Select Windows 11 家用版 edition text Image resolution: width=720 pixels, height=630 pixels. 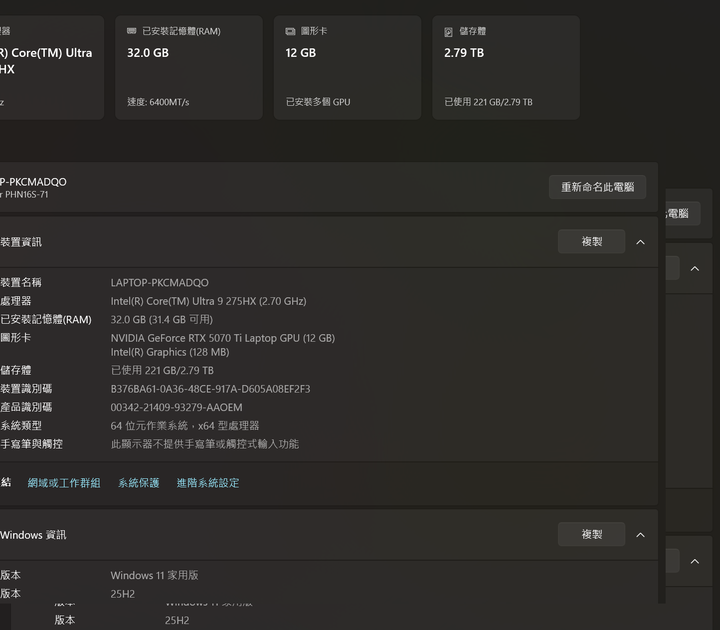click(x=154, y=576)
